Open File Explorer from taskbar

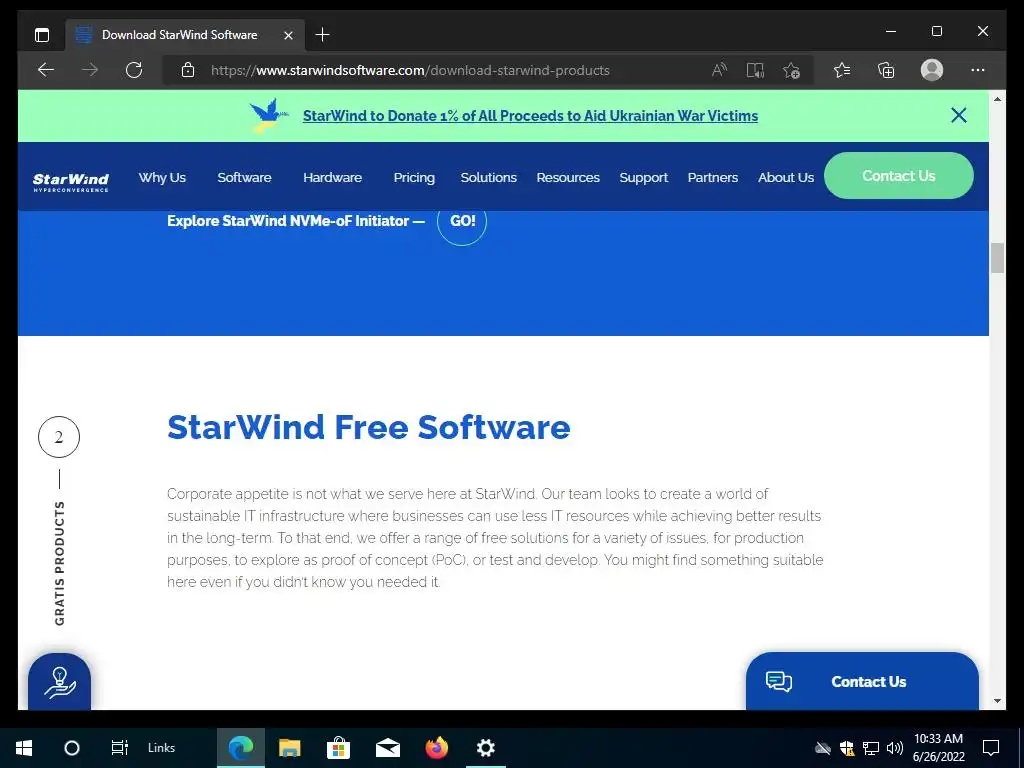point(289,748)
